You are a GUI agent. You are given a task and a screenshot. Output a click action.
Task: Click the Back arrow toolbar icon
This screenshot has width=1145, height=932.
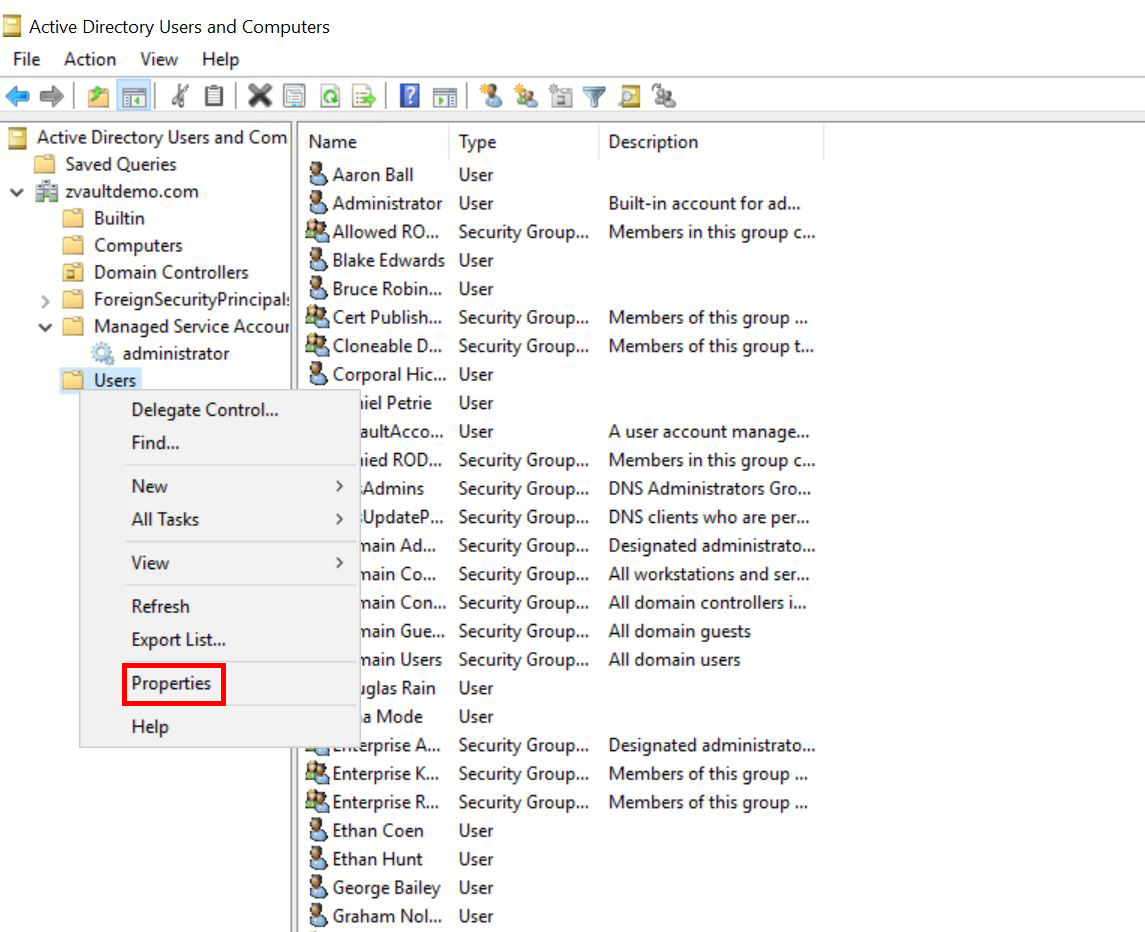[x=18, y=96]
